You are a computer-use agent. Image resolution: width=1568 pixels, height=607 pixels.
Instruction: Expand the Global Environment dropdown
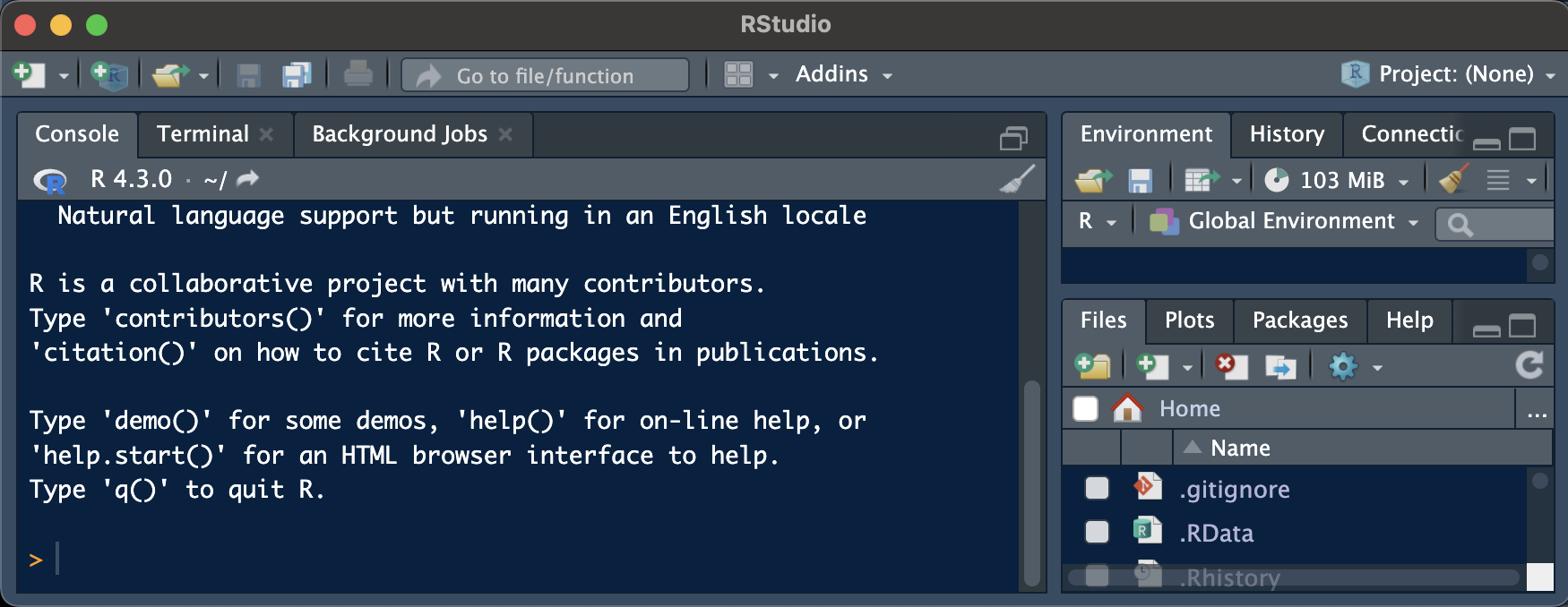(1284, 221)
